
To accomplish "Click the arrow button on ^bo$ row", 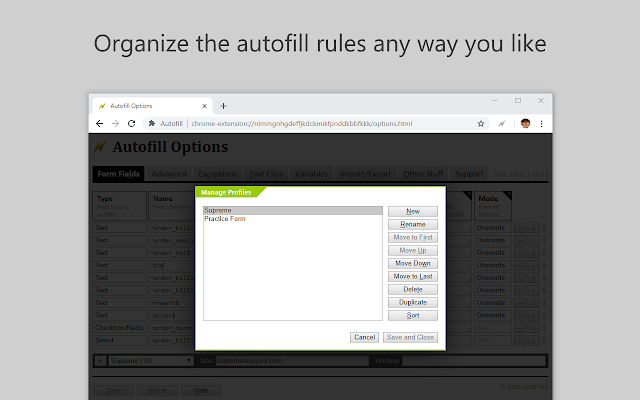I will click(533, 265).
